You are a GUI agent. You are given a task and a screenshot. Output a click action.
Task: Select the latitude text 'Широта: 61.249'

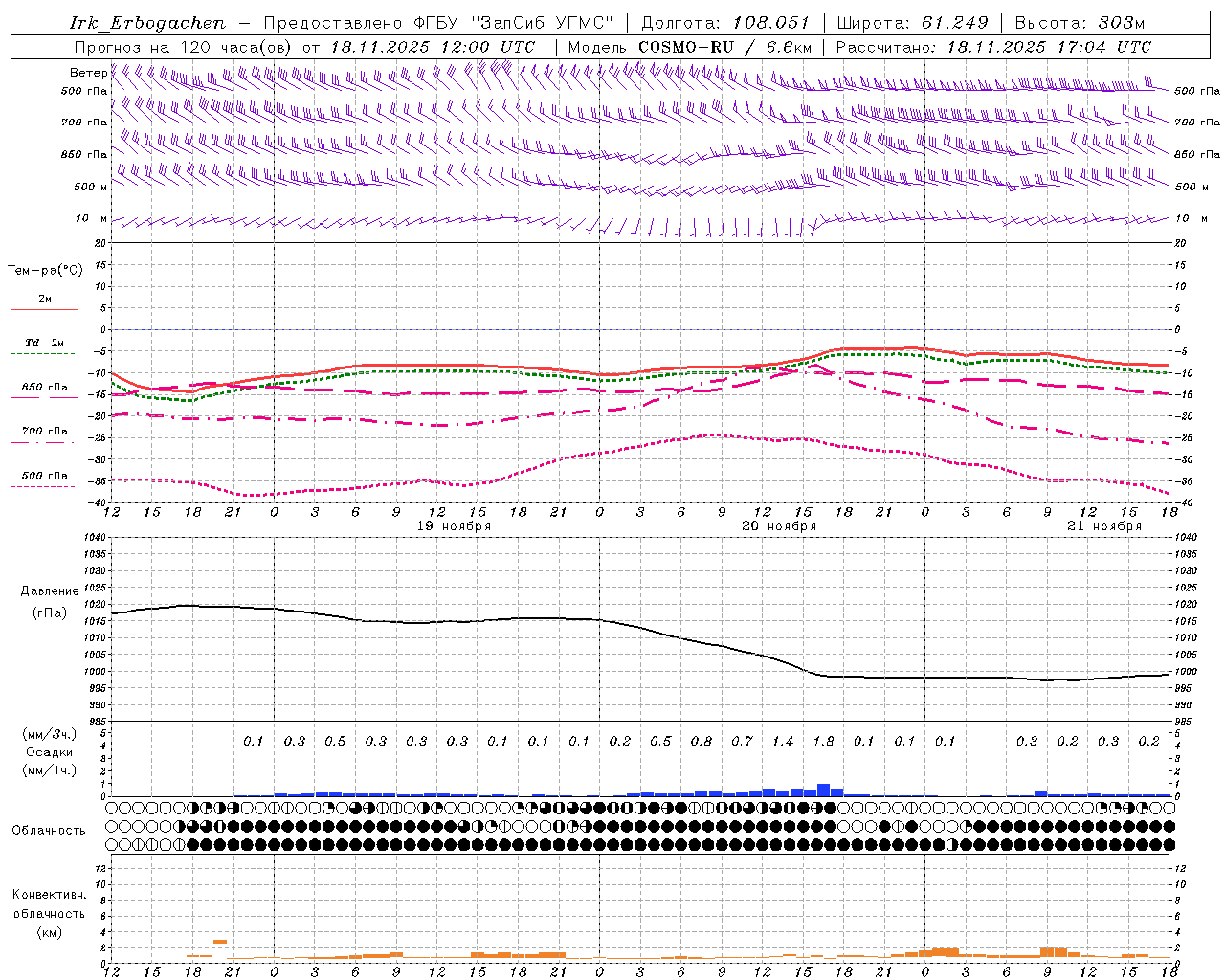[912, 23]
